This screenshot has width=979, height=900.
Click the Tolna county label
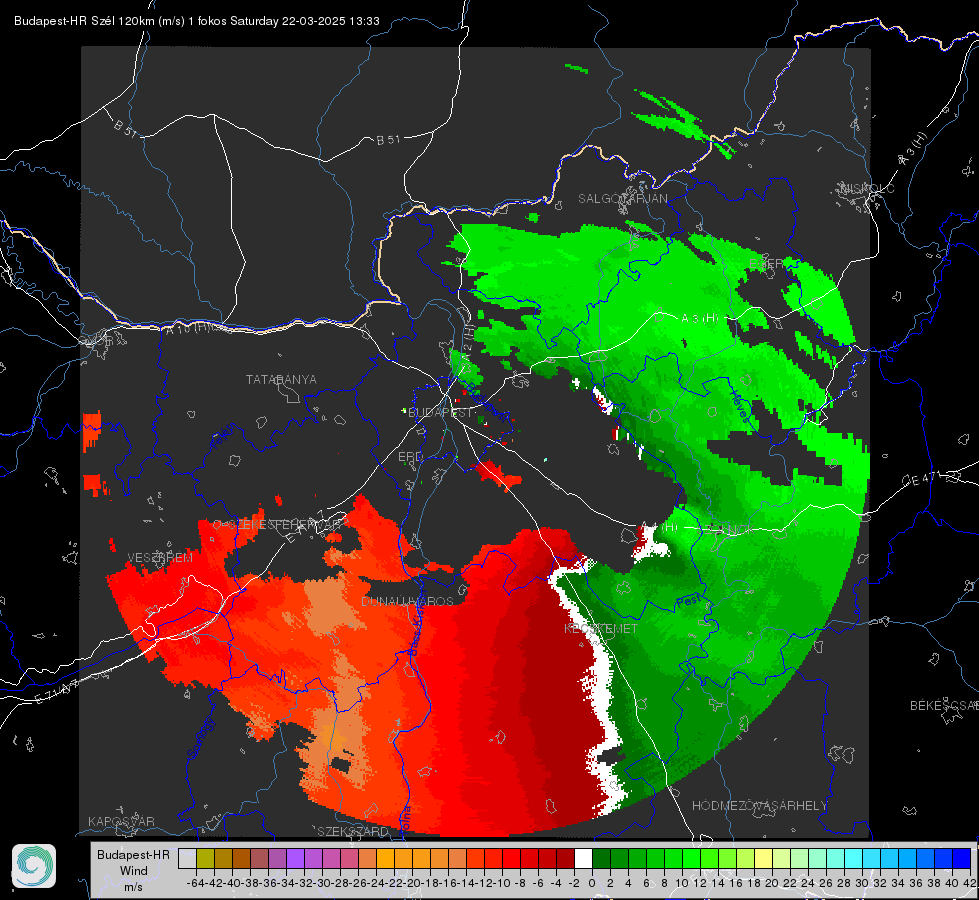[405, 819]
